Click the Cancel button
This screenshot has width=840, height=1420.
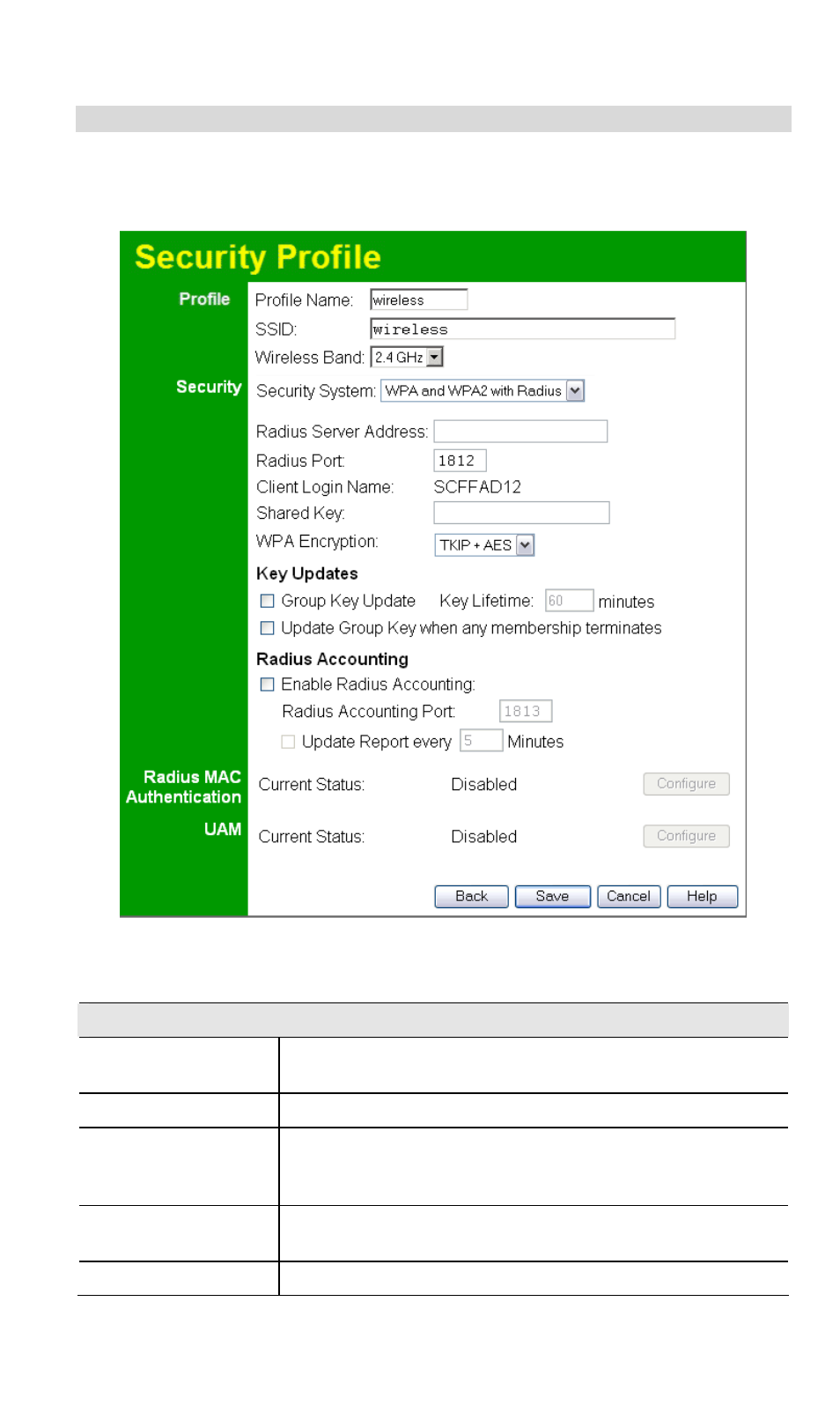coord(629,896)
